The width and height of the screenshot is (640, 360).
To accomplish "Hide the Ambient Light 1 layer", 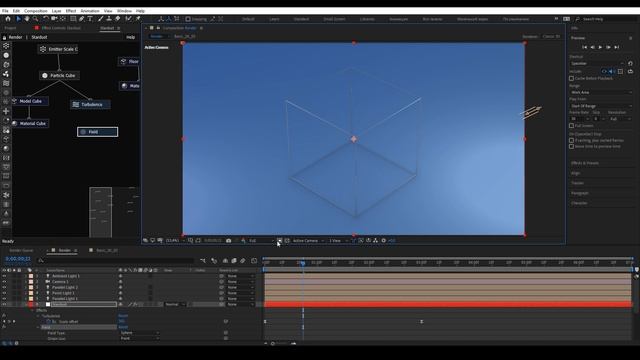I will [x=4, y=276].
